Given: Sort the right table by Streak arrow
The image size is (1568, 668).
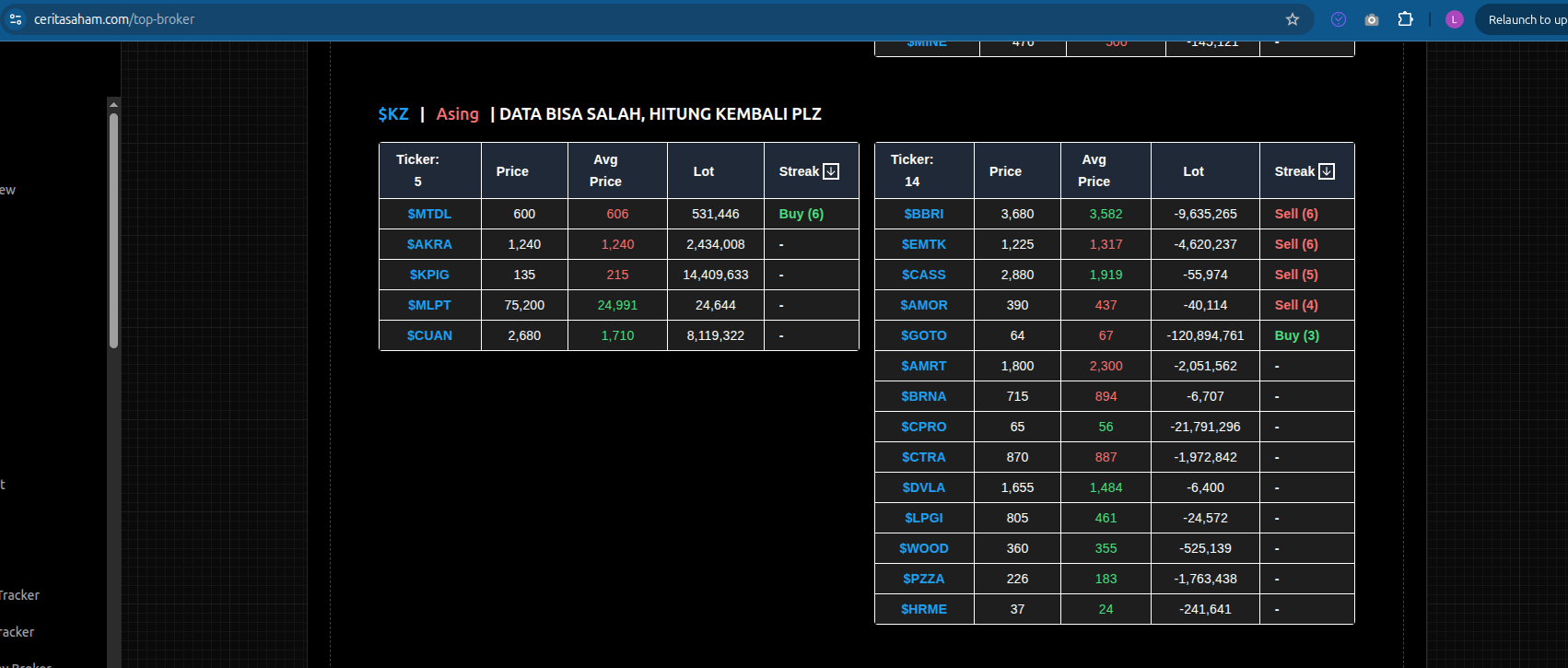Looking at the screenshot, I should [1327, 171].
